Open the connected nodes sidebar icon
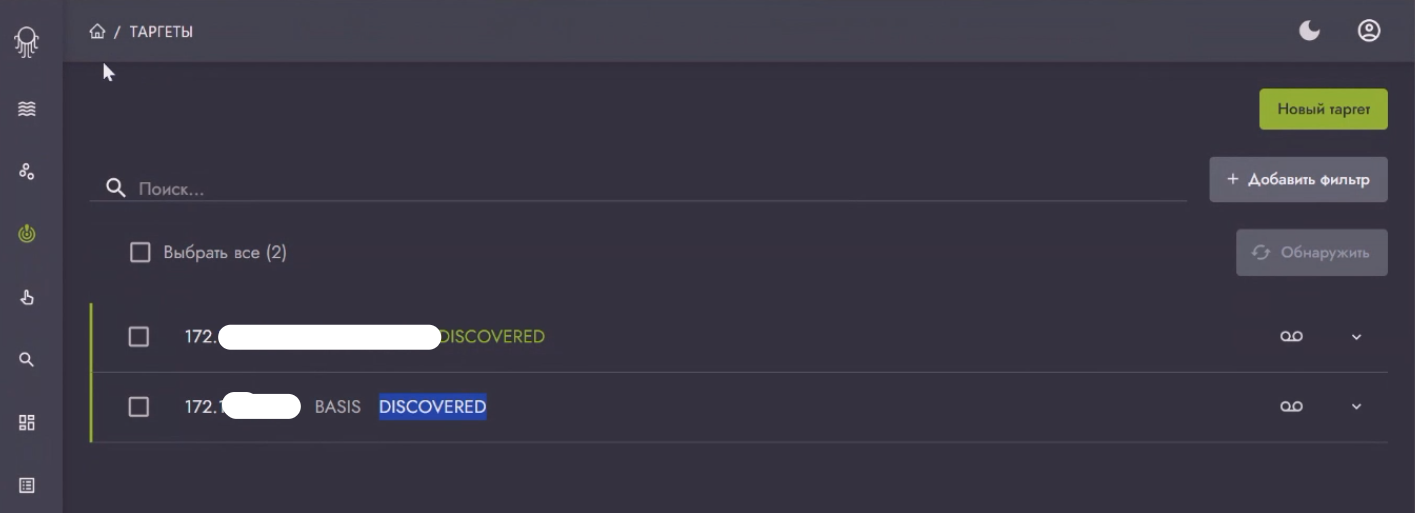This screenshot has height=513, width=1415. click(x=27, y=172)
